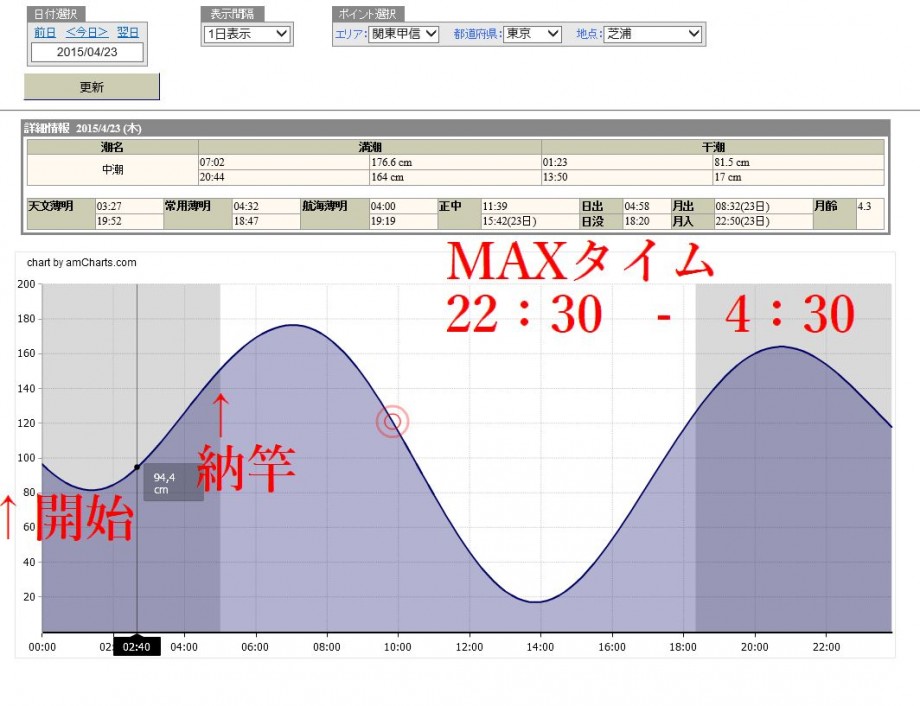Click the 94.4 cm tooltip balloon
Image resolution: width=920 pixels, height=706 pixels.
tap(173, 483)
